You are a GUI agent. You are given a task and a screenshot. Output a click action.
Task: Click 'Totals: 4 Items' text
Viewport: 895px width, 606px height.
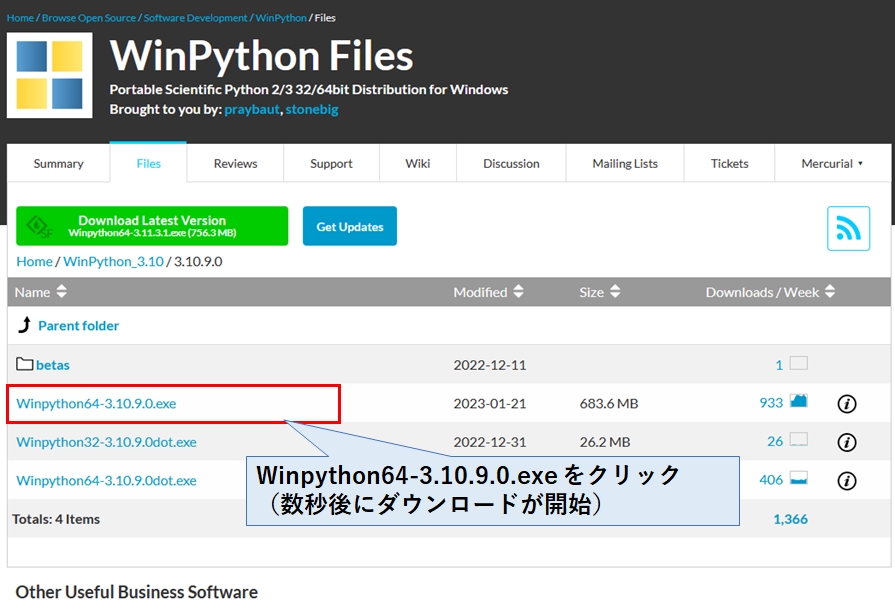click(56, 519)
